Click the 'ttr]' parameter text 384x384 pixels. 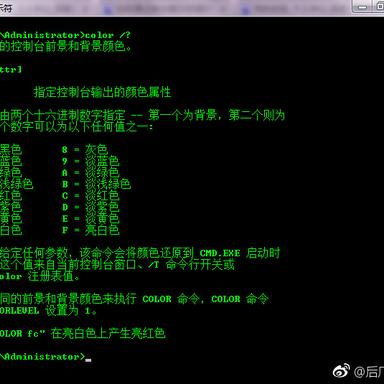coord(11,69)
